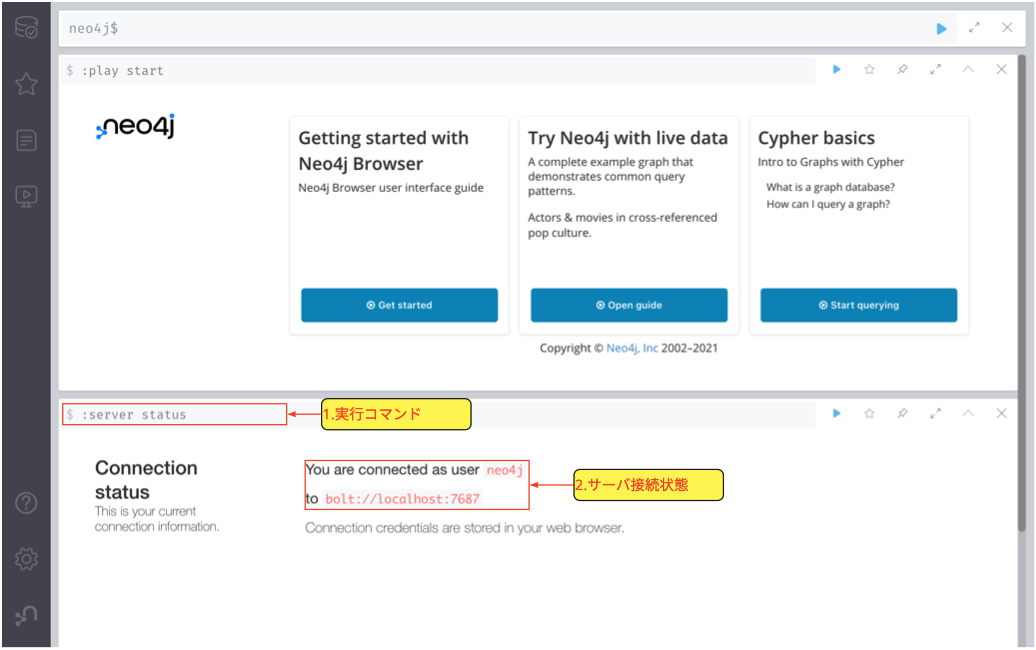Screen dimensions: 1036x650
Task: Pin the :play start frame
Action: tap(902, 69)
